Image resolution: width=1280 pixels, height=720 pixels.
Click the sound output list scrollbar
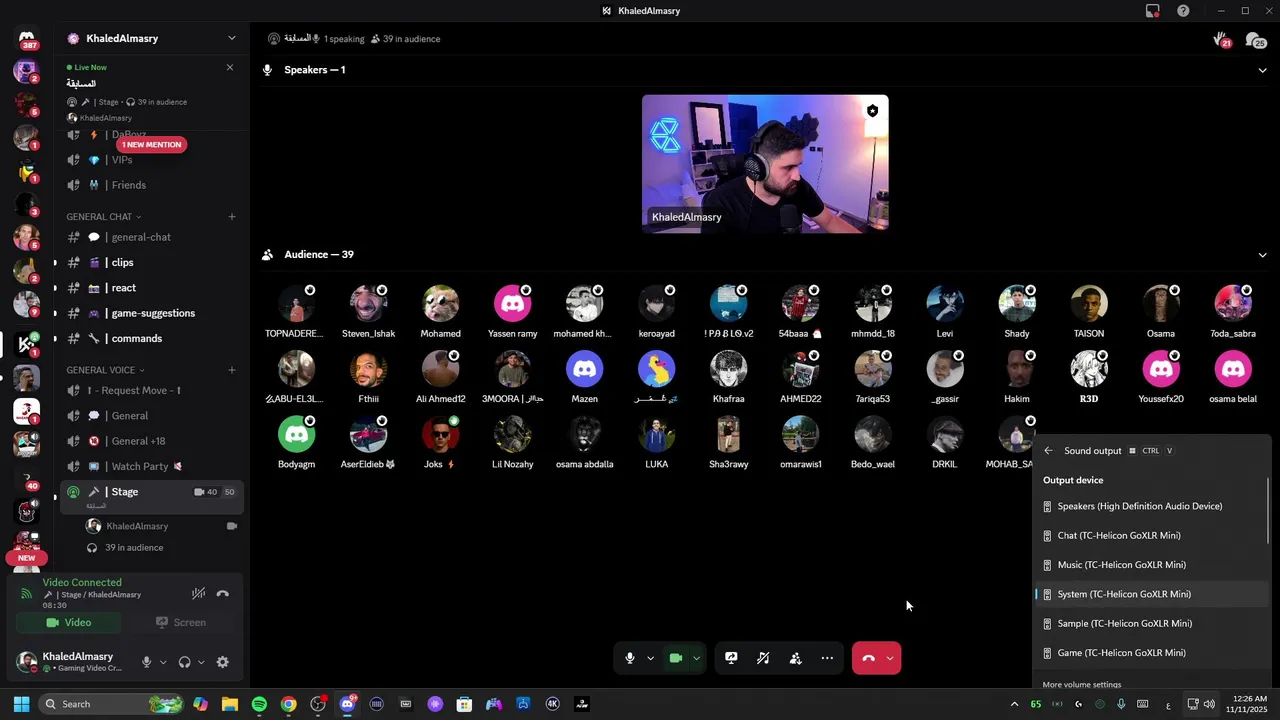point(1268,512)
